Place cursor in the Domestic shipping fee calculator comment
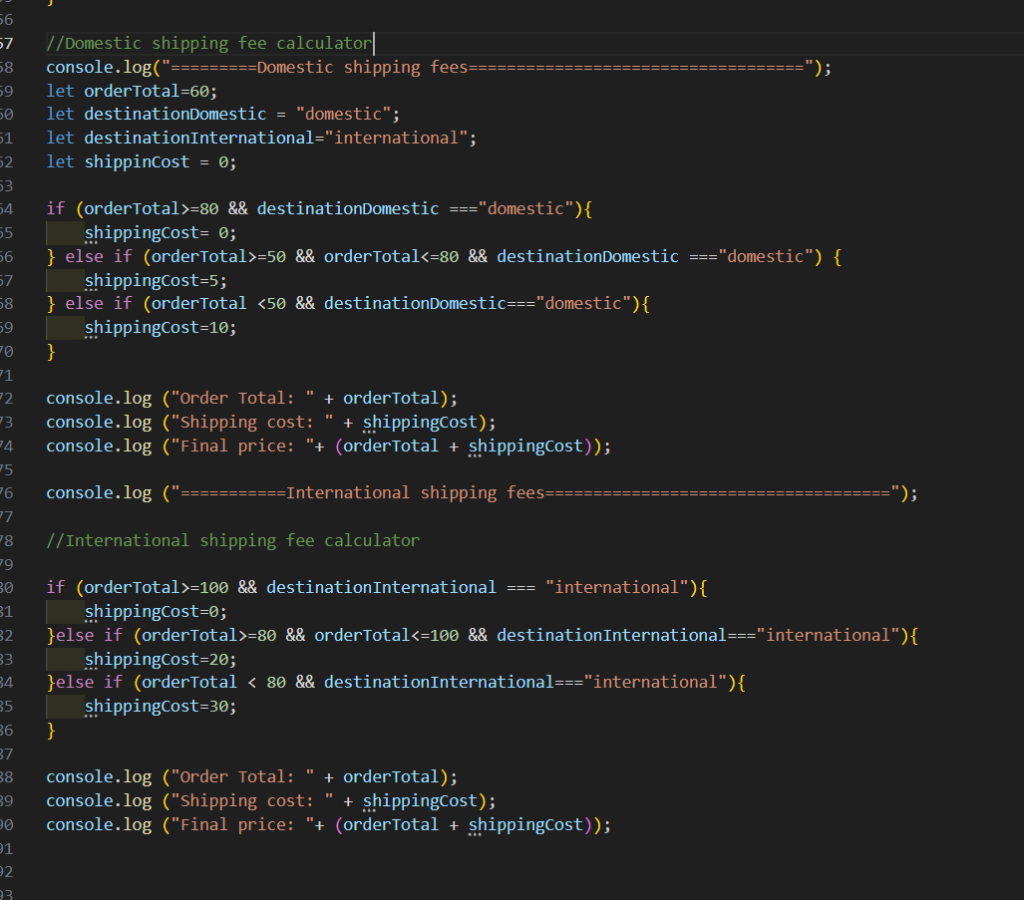The height and width of the screenshot is (900, 1024). pyautogui.click(x=210, y=44)
